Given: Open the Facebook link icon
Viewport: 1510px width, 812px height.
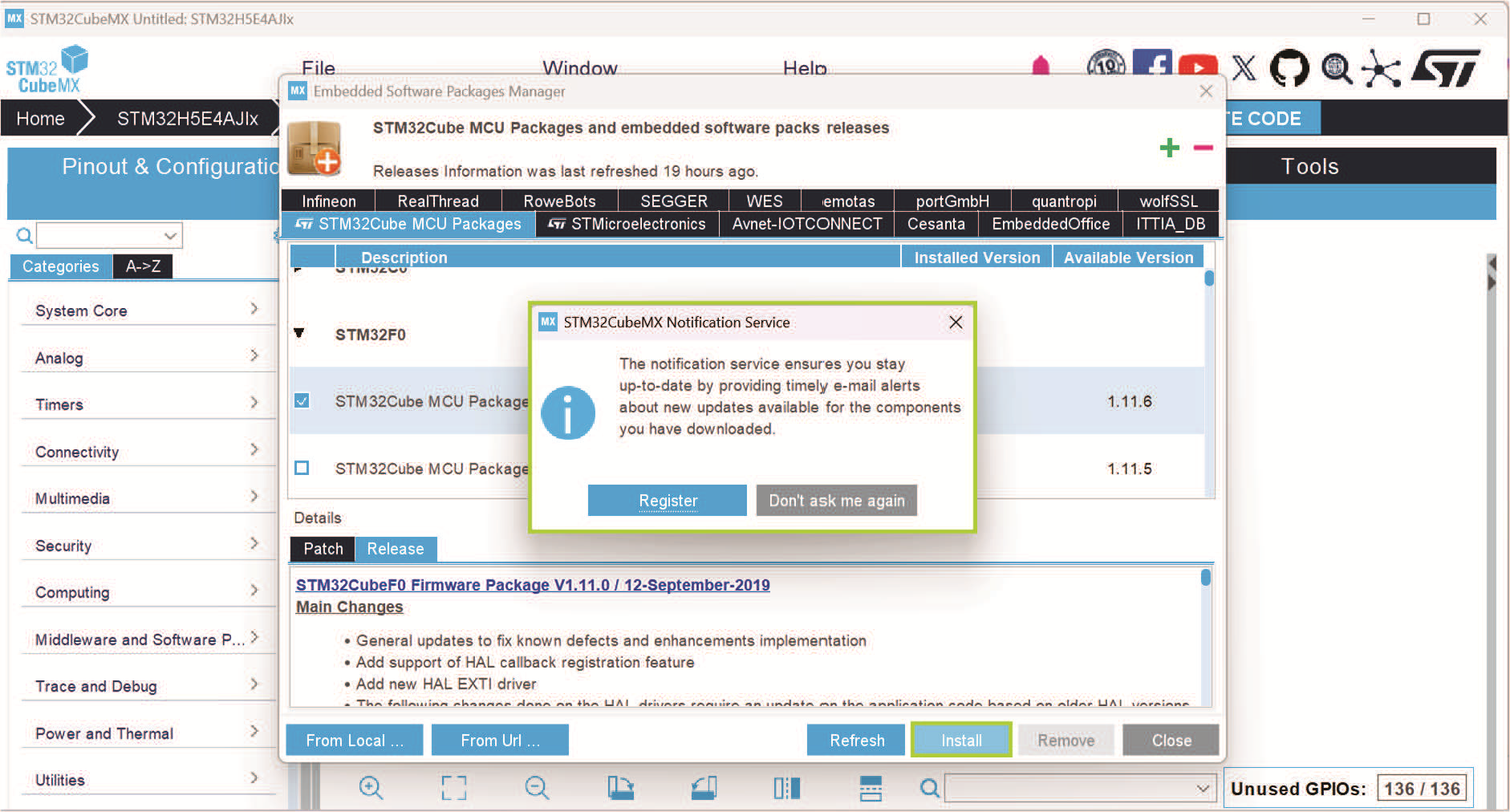Looking at the screenshot, I should point(1152,63).
